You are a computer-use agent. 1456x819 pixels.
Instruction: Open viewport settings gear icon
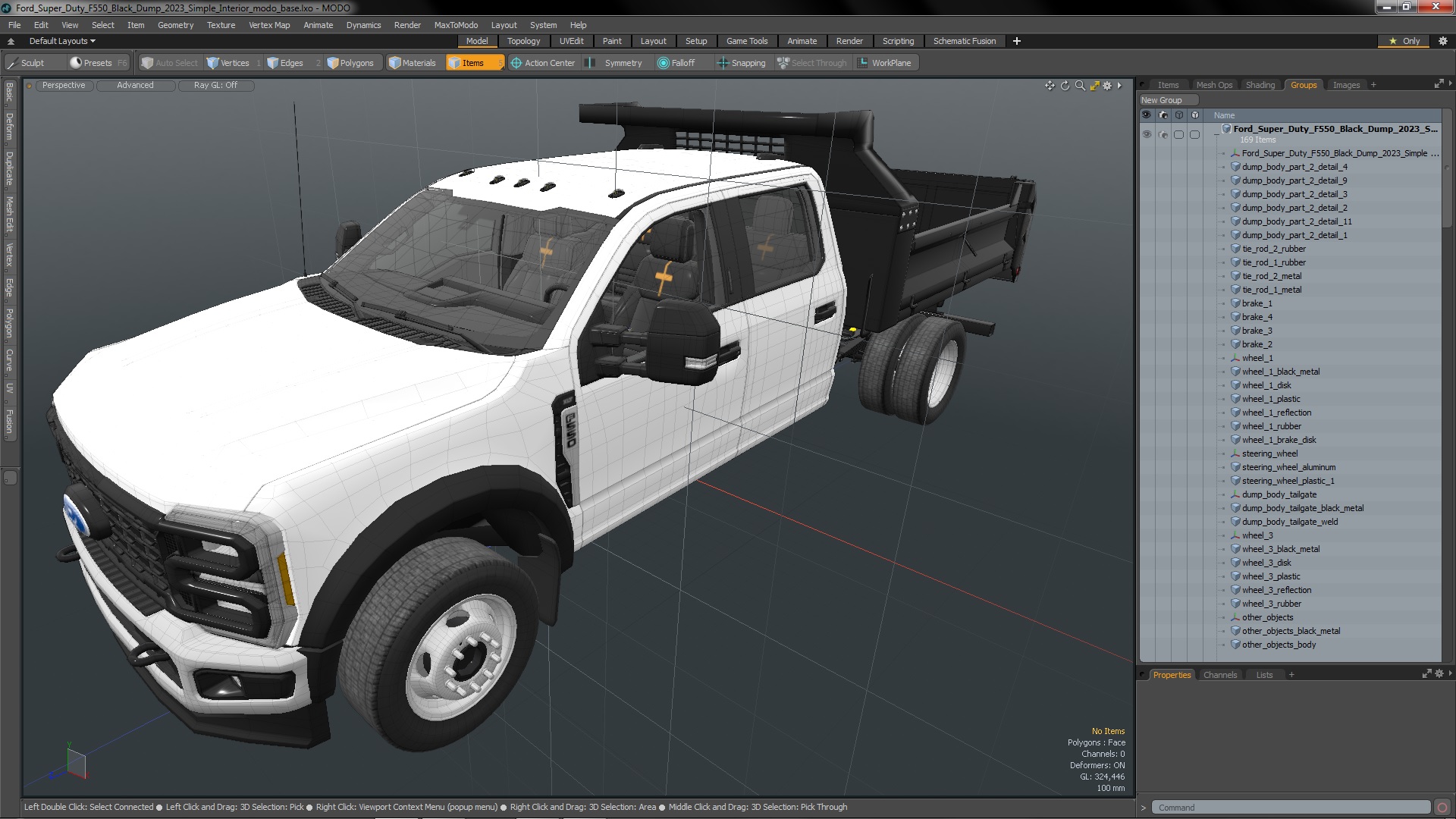[x=1107, y=86]
